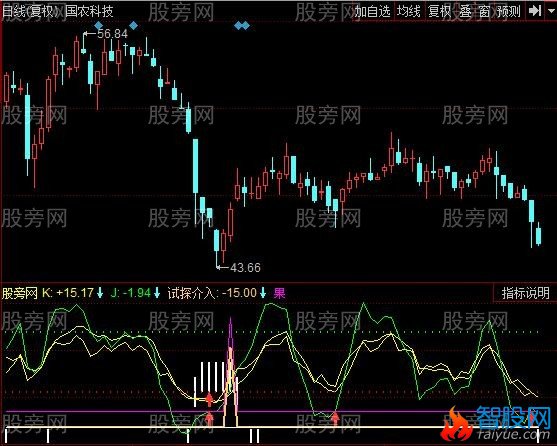The width and height of the screenshot is (557, 446).
Task: Click the 预测 forecast button
Action: 509,12
